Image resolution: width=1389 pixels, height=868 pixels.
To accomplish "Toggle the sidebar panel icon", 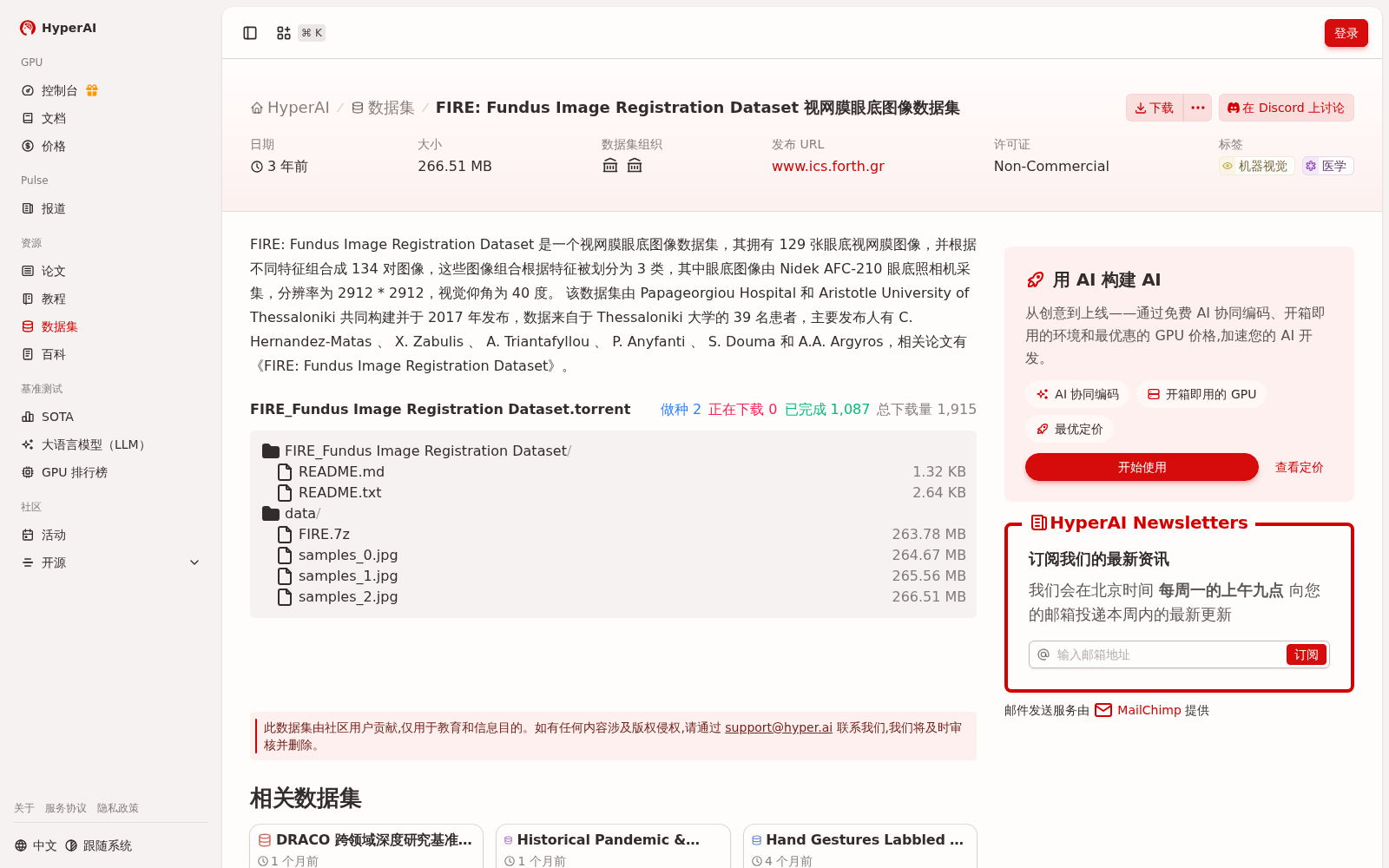I will (x=250, y=33).
